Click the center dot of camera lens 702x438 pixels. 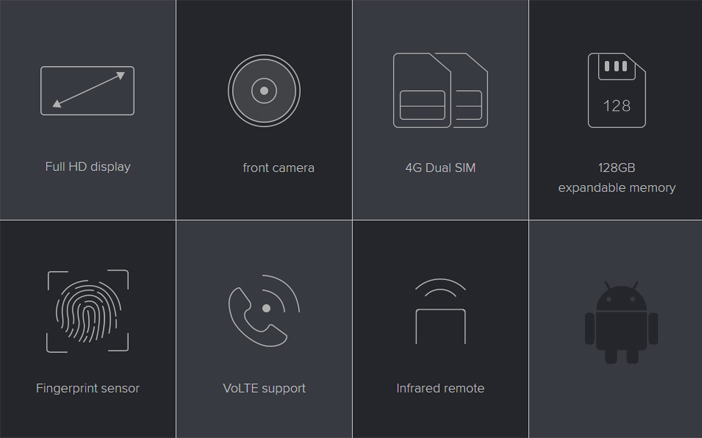pos(264,91)
